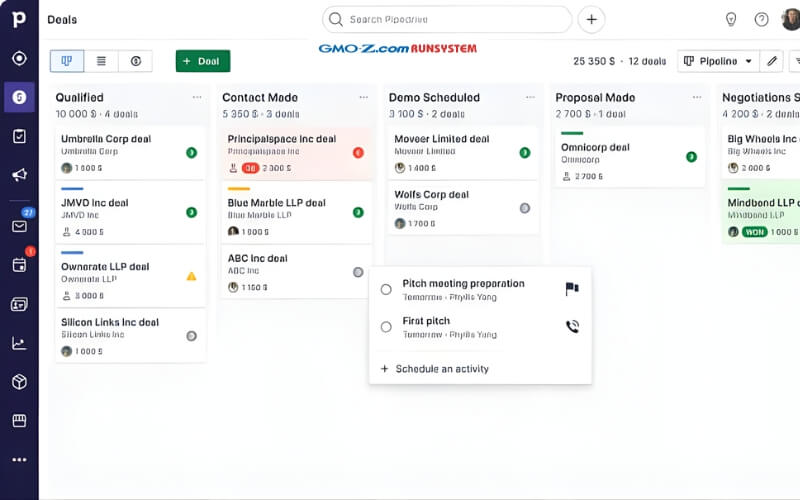Screen dimensions: 800x500
Task: Open the Sales Assistant lightbulb icon
Action: point(731,19)
